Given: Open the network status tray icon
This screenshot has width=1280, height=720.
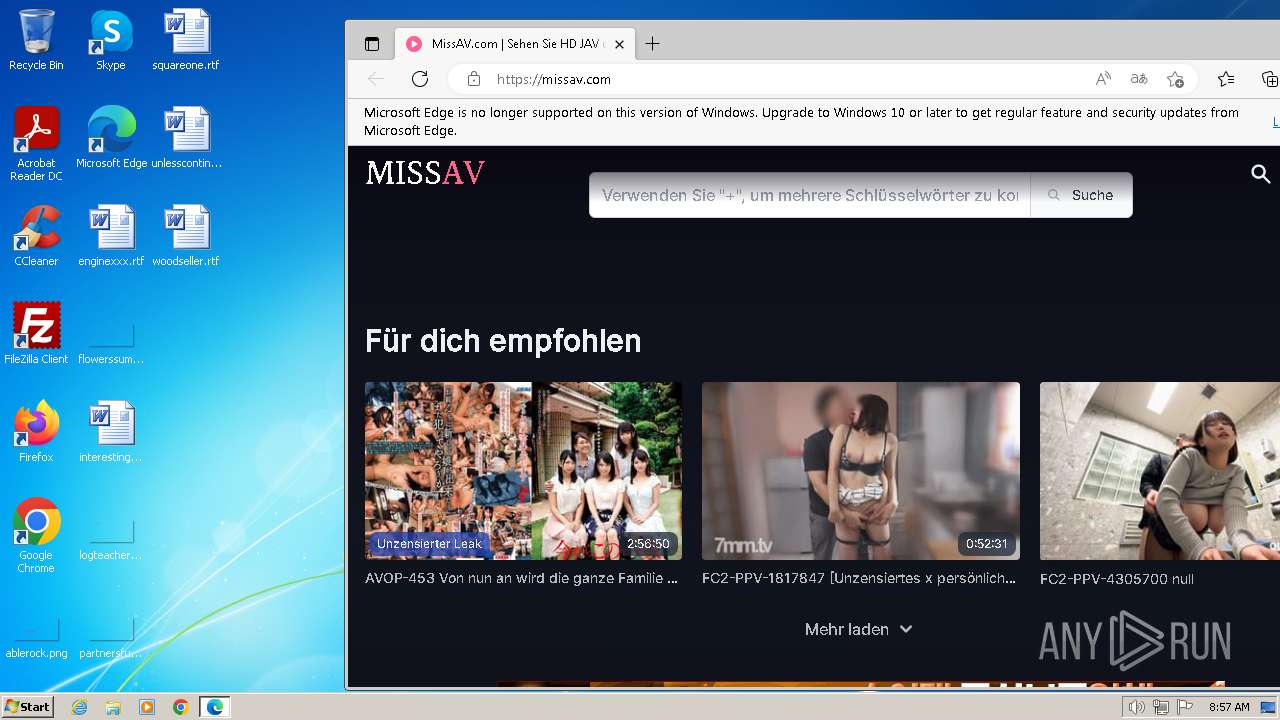Looking at the screenshot, I should [1161, 707].
